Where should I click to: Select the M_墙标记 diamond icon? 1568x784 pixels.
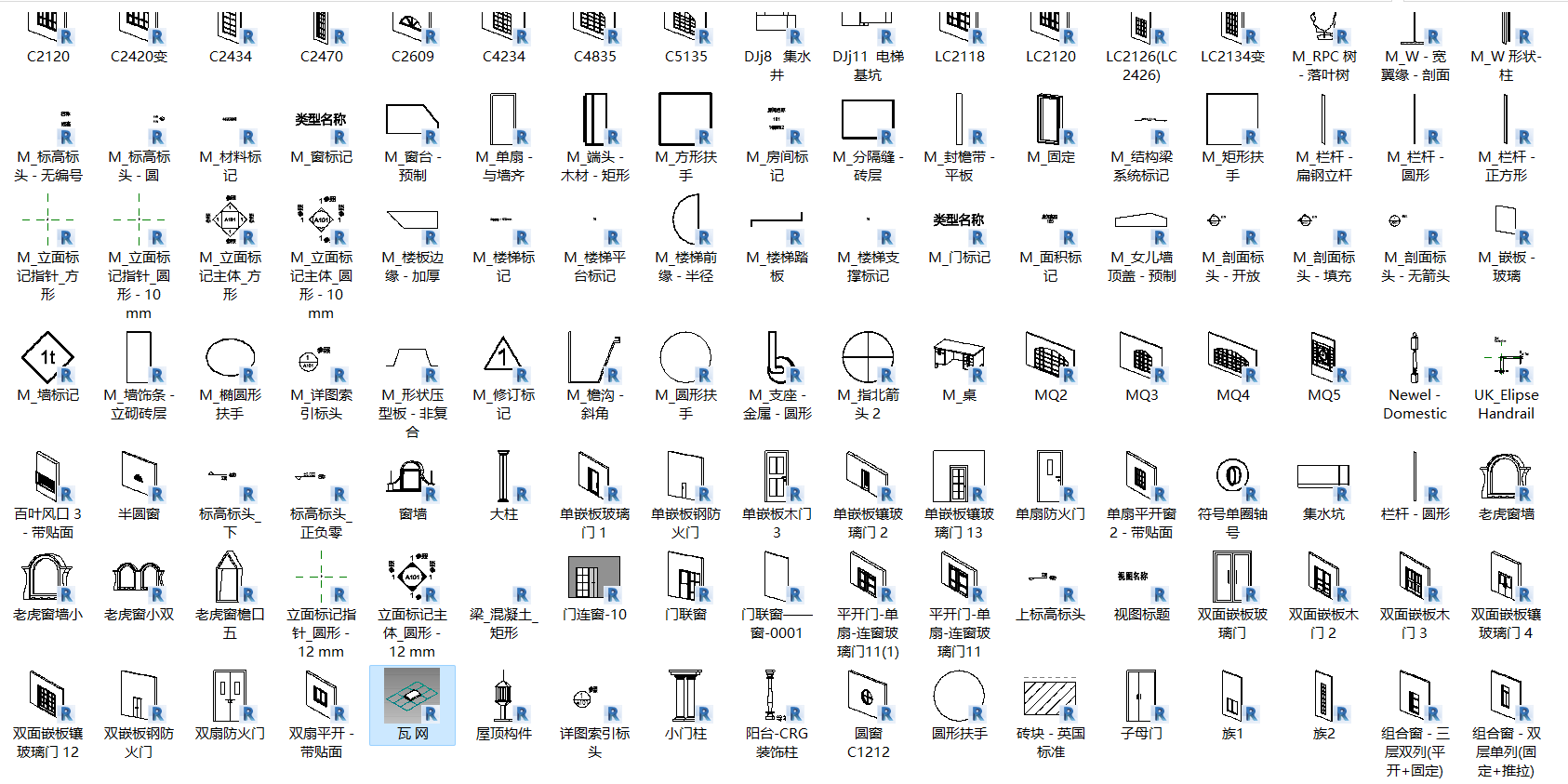click(47, 357)
